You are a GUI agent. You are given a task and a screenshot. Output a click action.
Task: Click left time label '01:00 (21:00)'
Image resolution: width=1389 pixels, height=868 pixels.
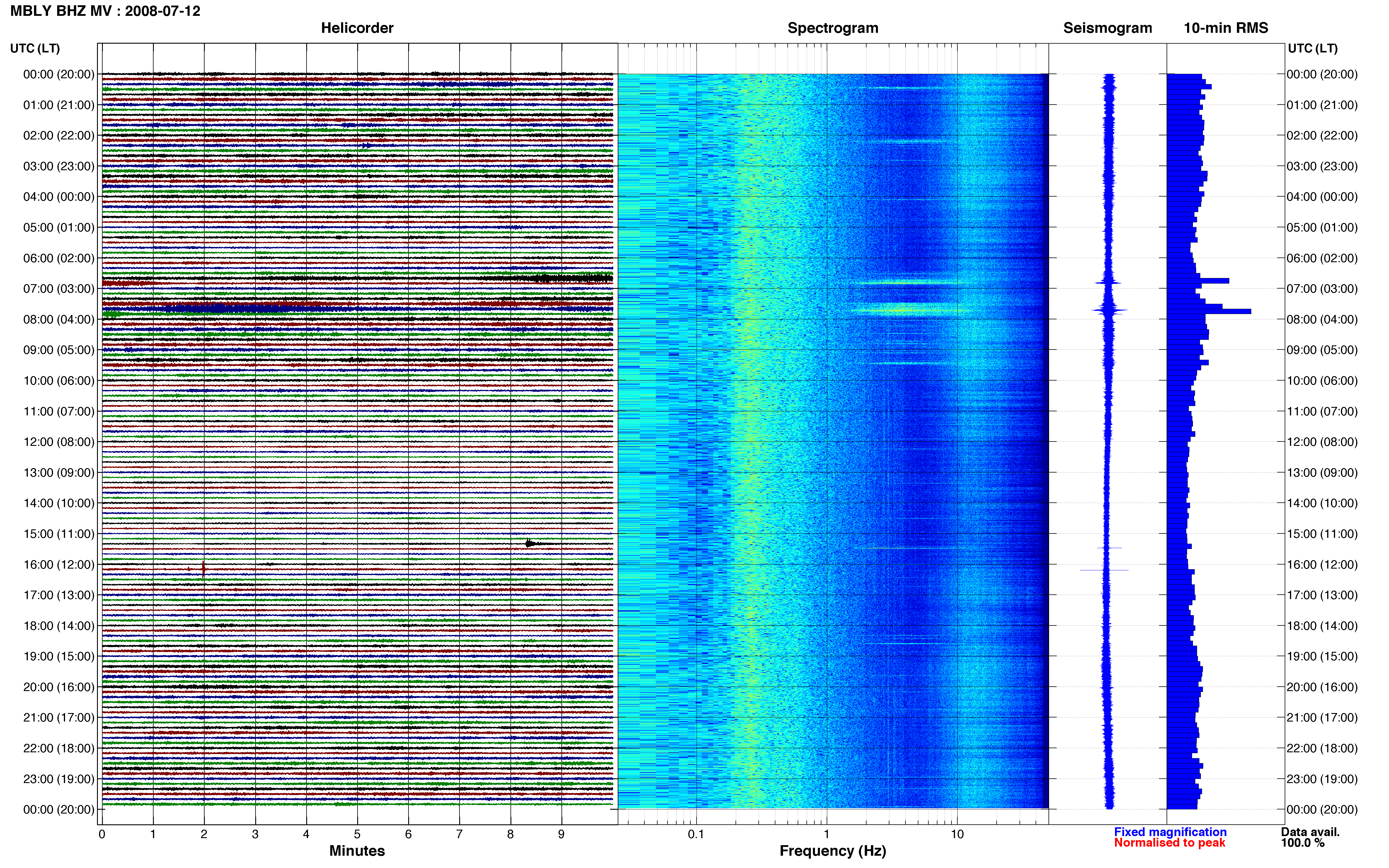(x=59, y=105)
